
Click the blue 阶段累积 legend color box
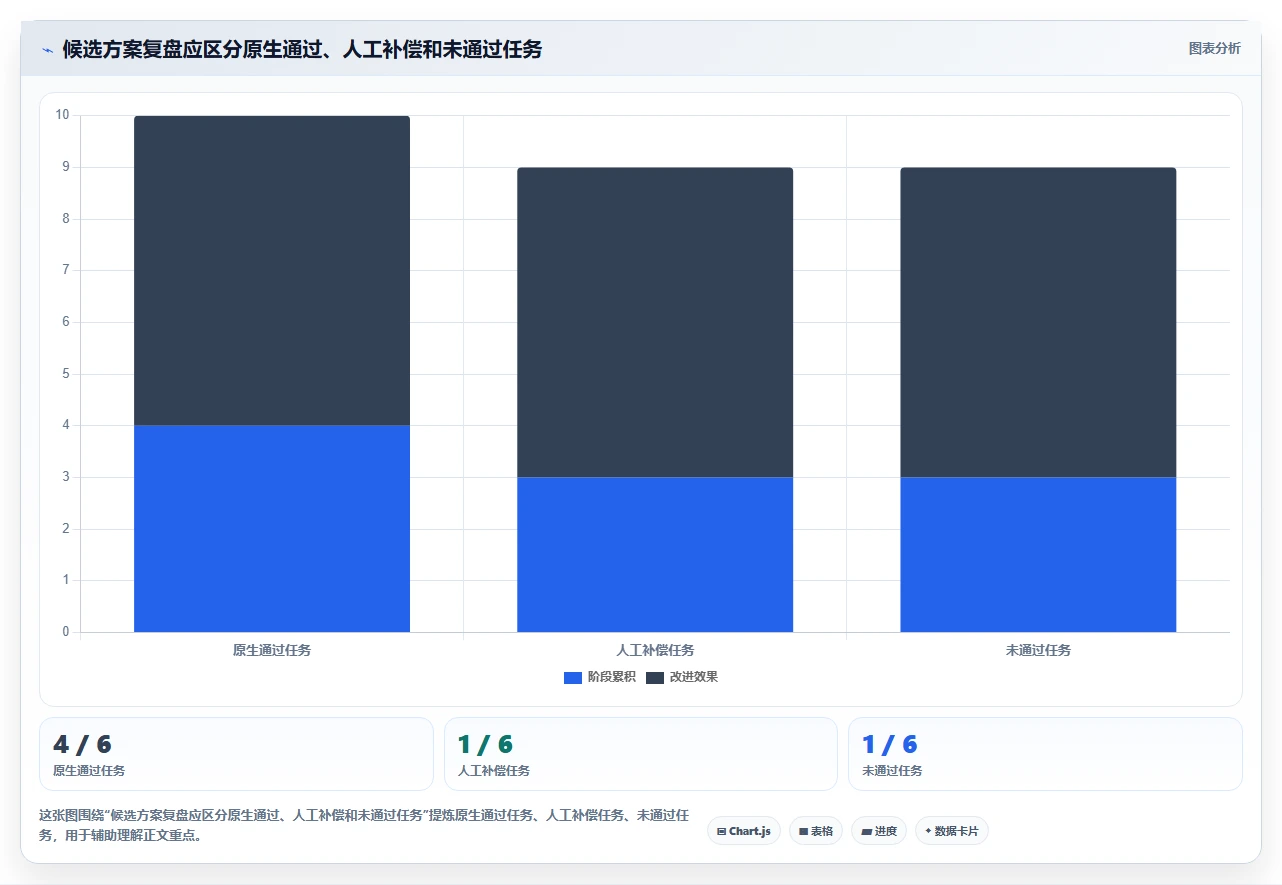573,678
